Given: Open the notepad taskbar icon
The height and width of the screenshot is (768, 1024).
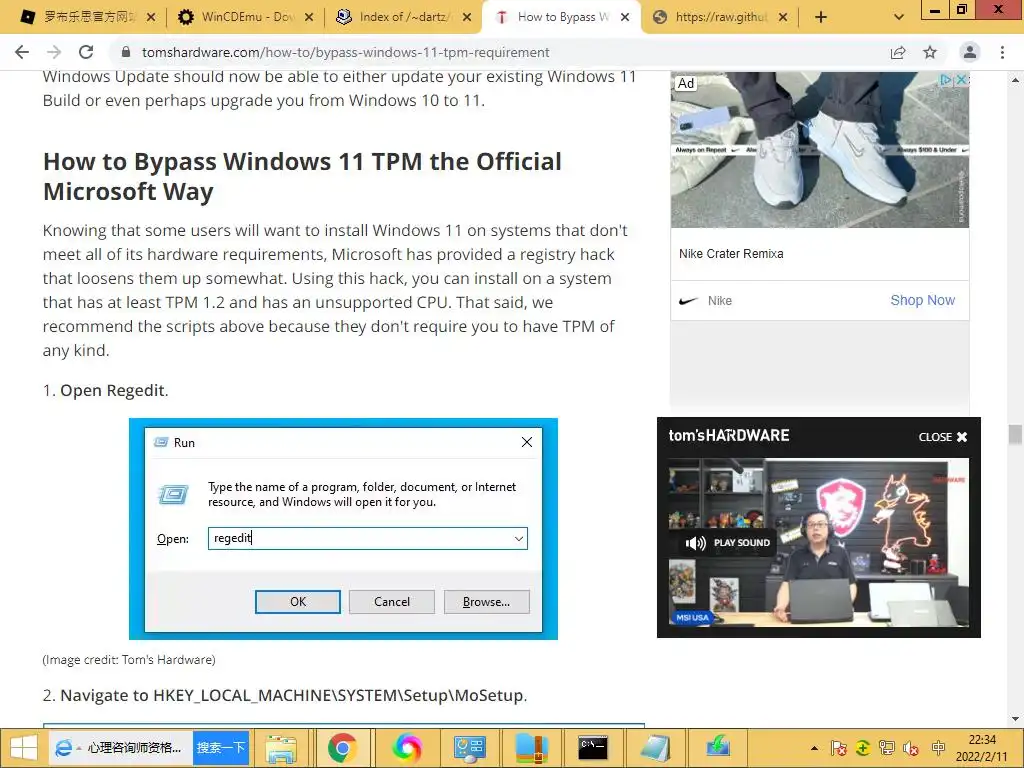Looking at the screenshot, I should [x=655, y=748].
